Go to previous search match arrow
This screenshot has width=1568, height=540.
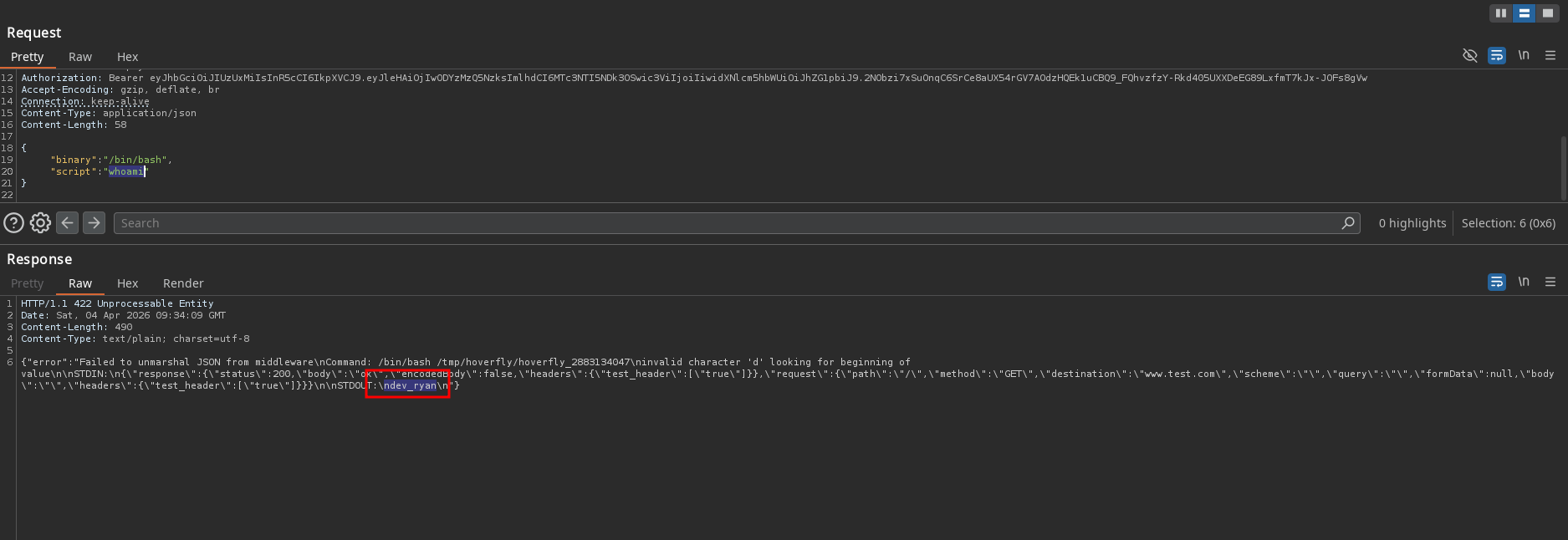(x=68, y=222)
